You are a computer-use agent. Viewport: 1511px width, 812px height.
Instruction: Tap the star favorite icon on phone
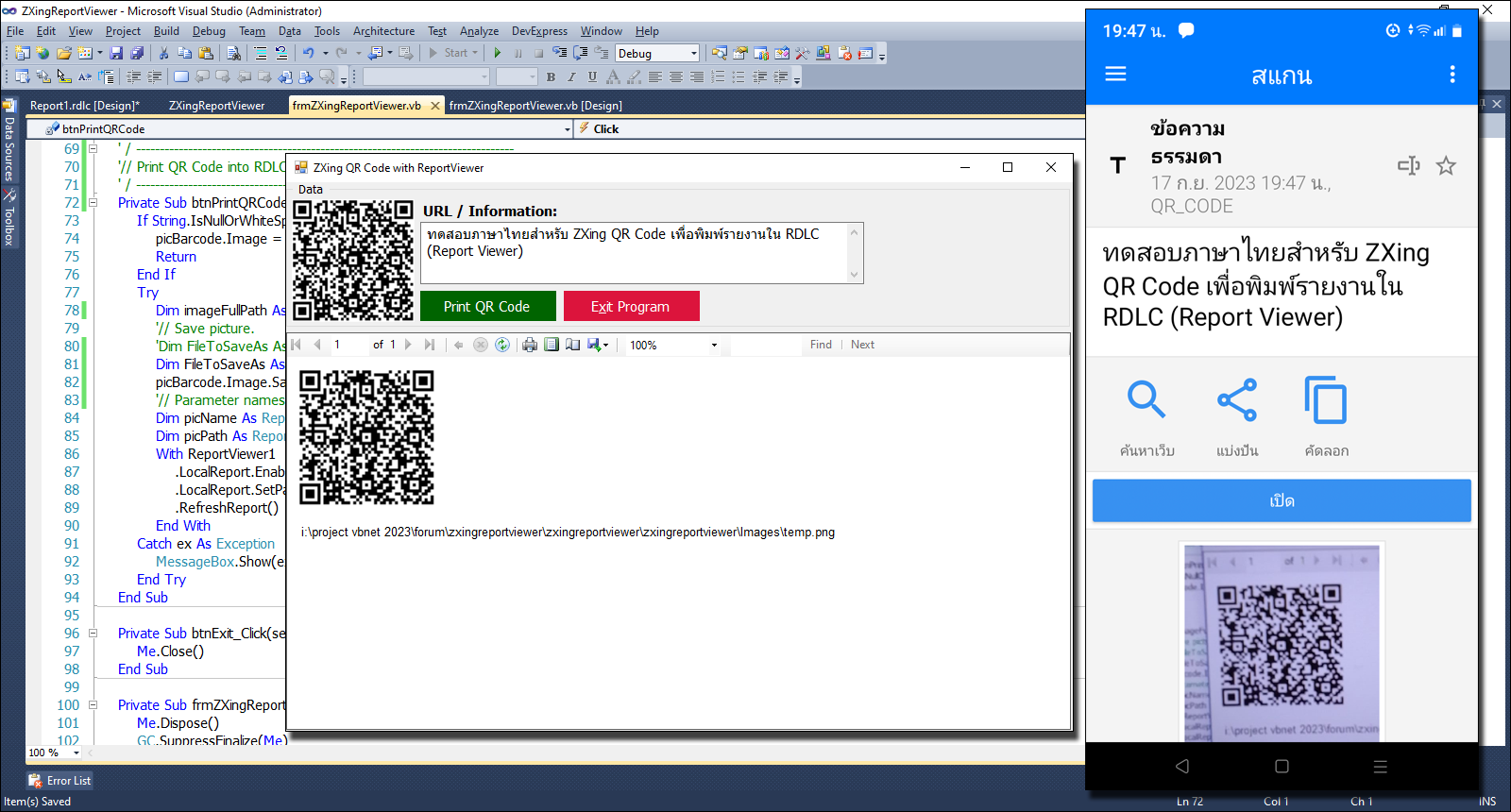click(x=1446, y=166)
